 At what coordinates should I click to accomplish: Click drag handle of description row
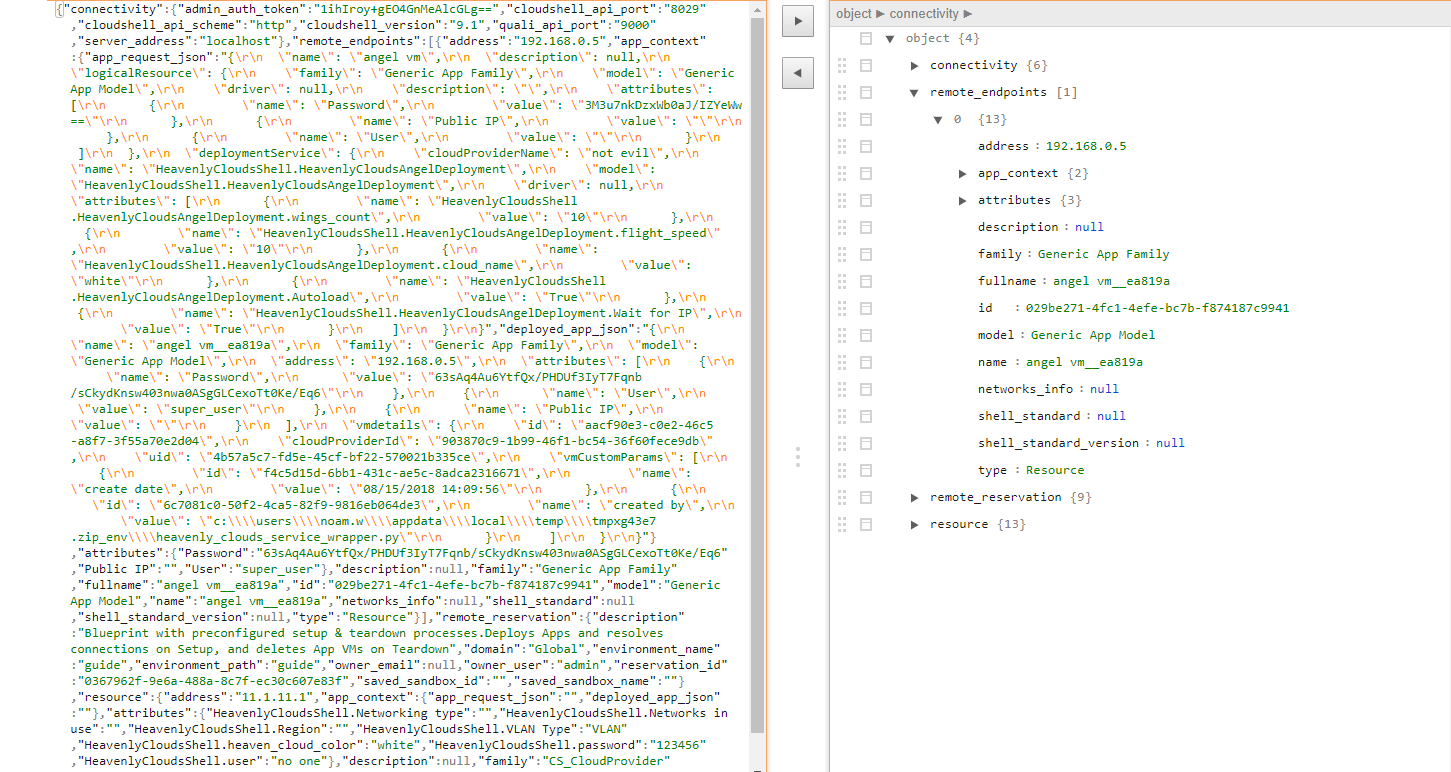click(x=842, y=227)
